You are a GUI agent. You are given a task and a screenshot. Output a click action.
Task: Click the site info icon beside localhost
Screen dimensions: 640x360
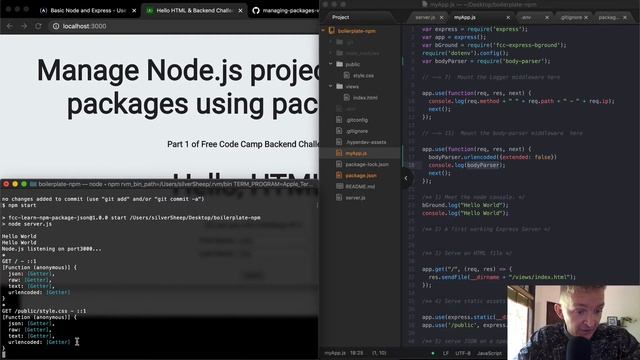point(56,26)
